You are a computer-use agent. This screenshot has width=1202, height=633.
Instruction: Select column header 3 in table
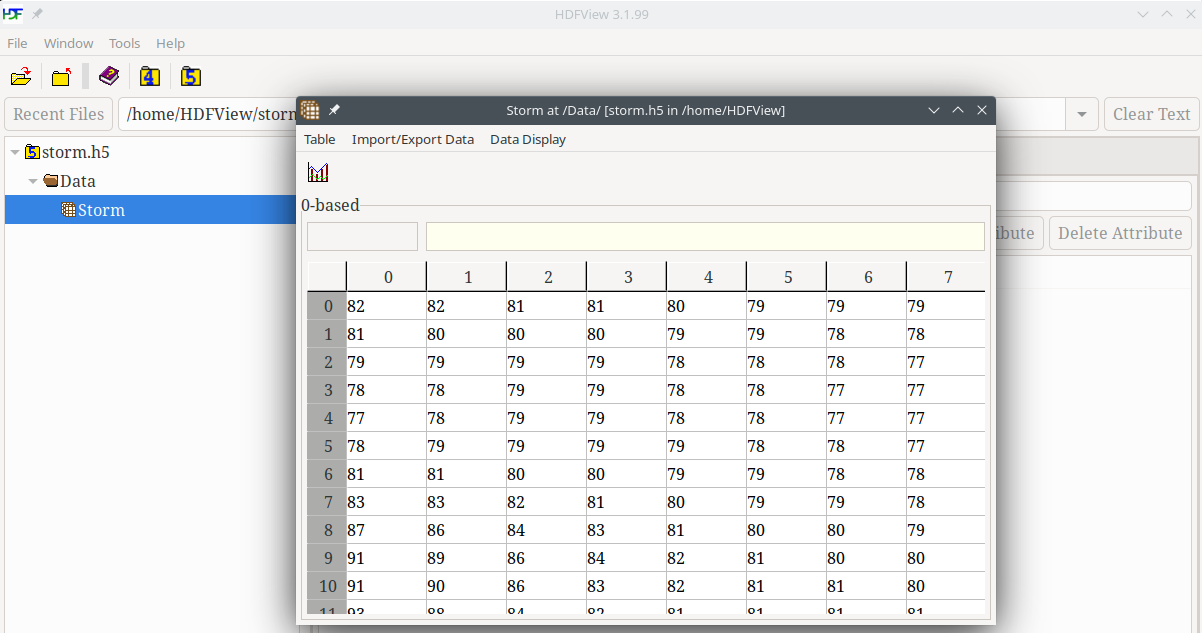pyautogui.click(x=627, y=277)
